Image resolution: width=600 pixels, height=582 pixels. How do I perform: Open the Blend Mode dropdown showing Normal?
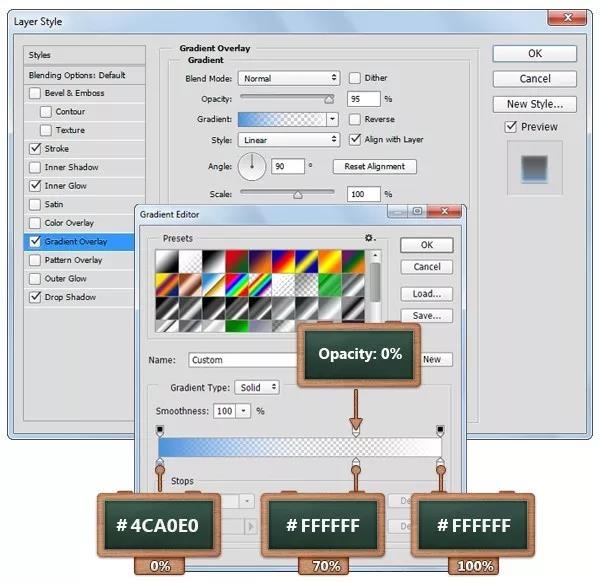[x=289, y=78]
